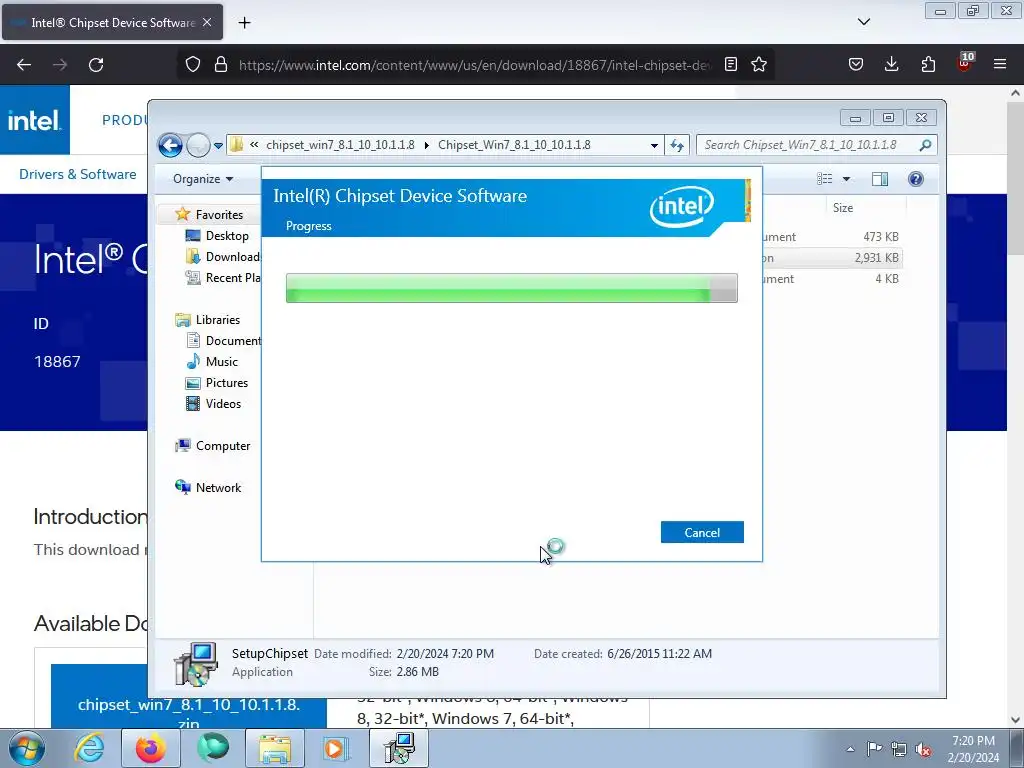This screenshot has height=768, width=1024.
Task: Open the Firefox hamburger menu
Action: [1000, 64]
